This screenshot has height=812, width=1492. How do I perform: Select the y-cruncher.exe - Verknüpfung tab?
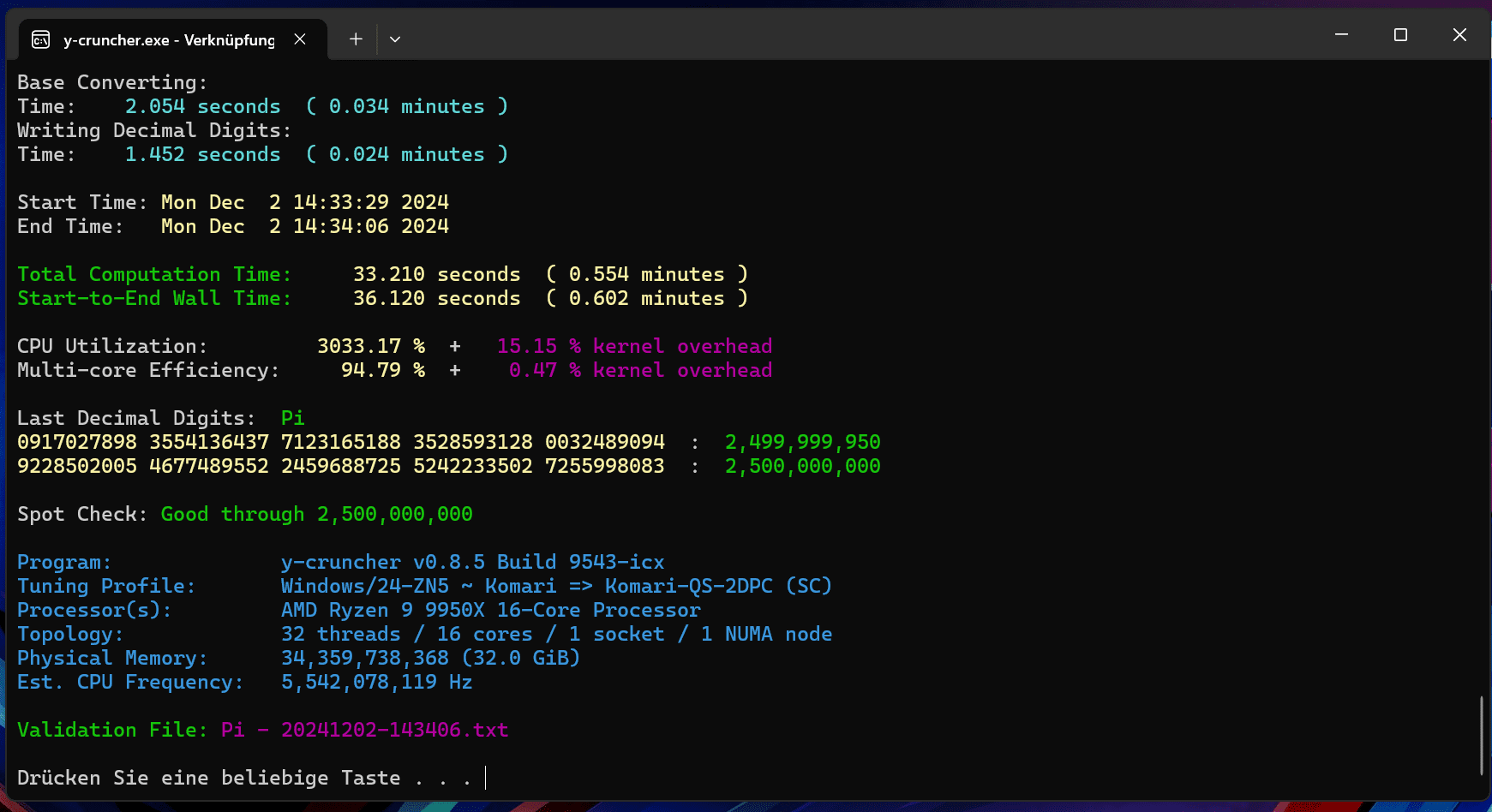tap(171, 39)
